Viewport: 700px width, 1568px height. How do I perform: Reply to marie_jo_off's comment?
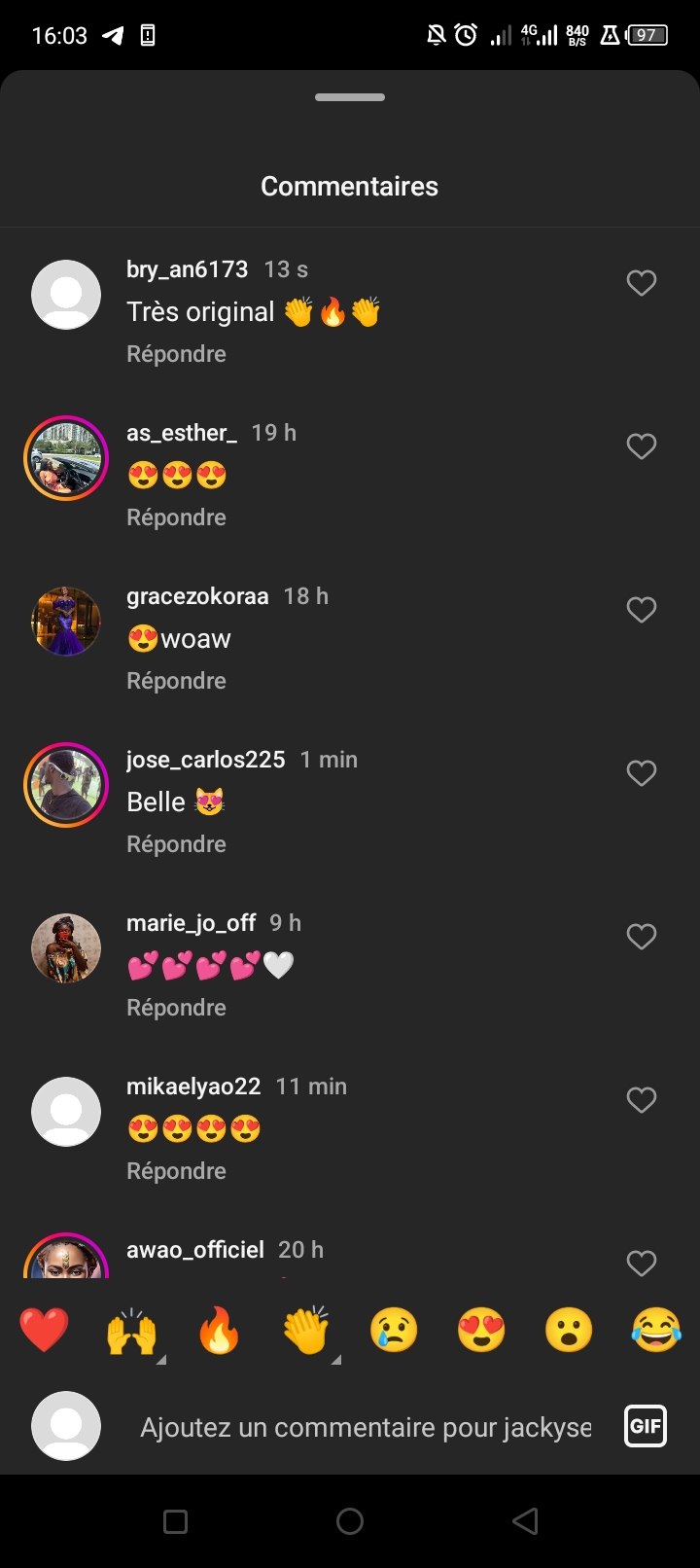(x=176, y=1008)
